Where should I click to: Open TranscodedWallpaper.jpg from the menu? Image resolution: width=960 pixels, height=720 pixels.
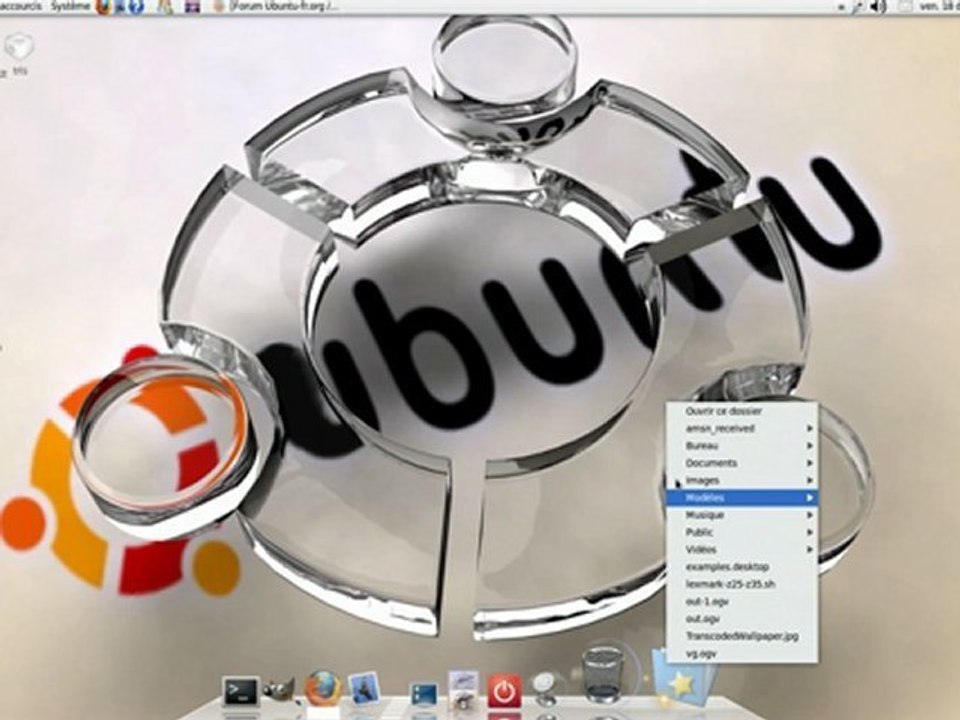(742, 636)
